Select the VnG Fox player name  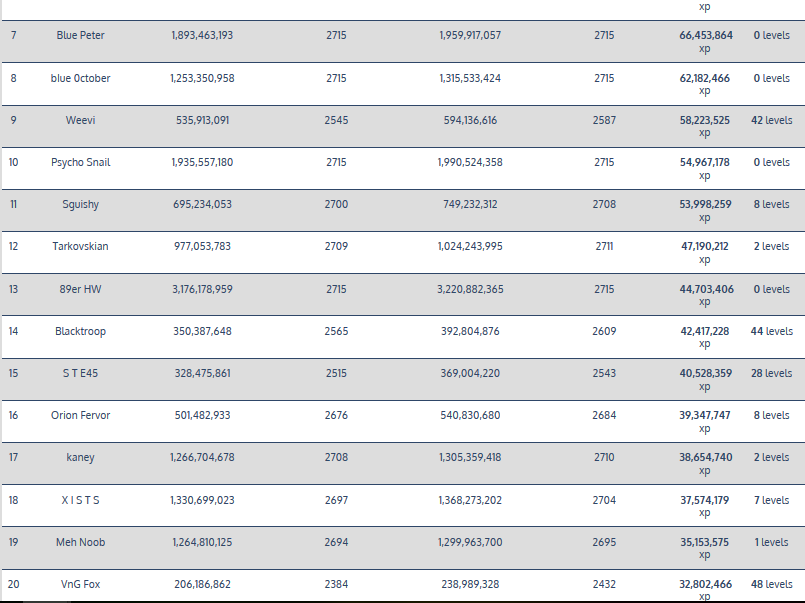(x=80, y=584)
